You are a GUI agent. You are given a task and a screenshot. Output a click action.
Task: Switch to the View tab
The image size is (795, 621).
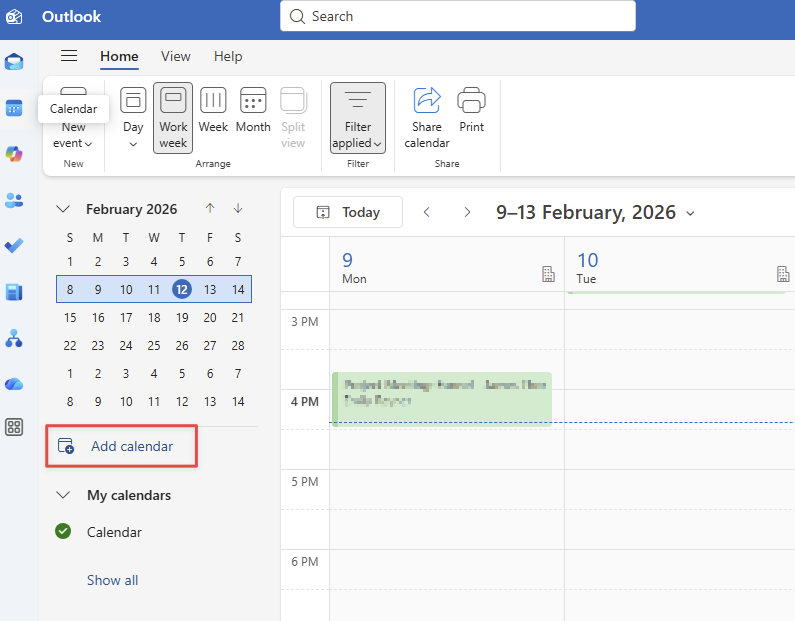pyautogui.click(x=176, y=56)
